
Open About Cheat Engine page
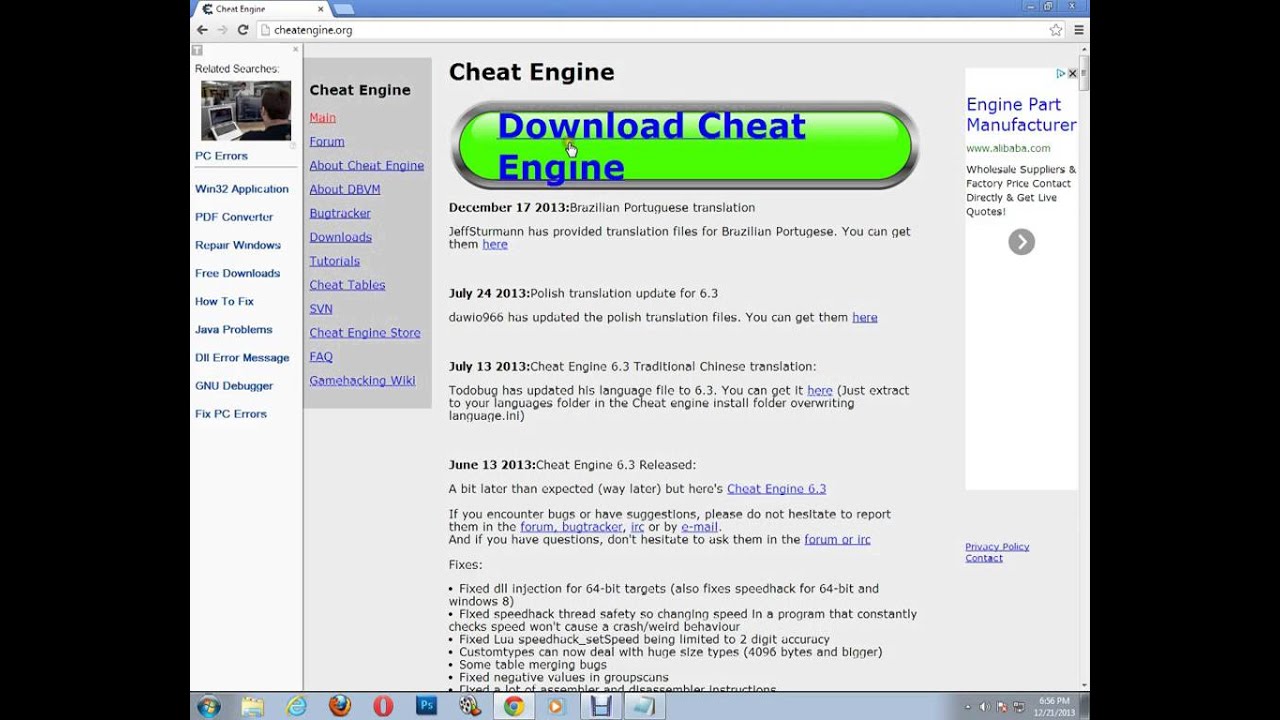click(366, 166)
